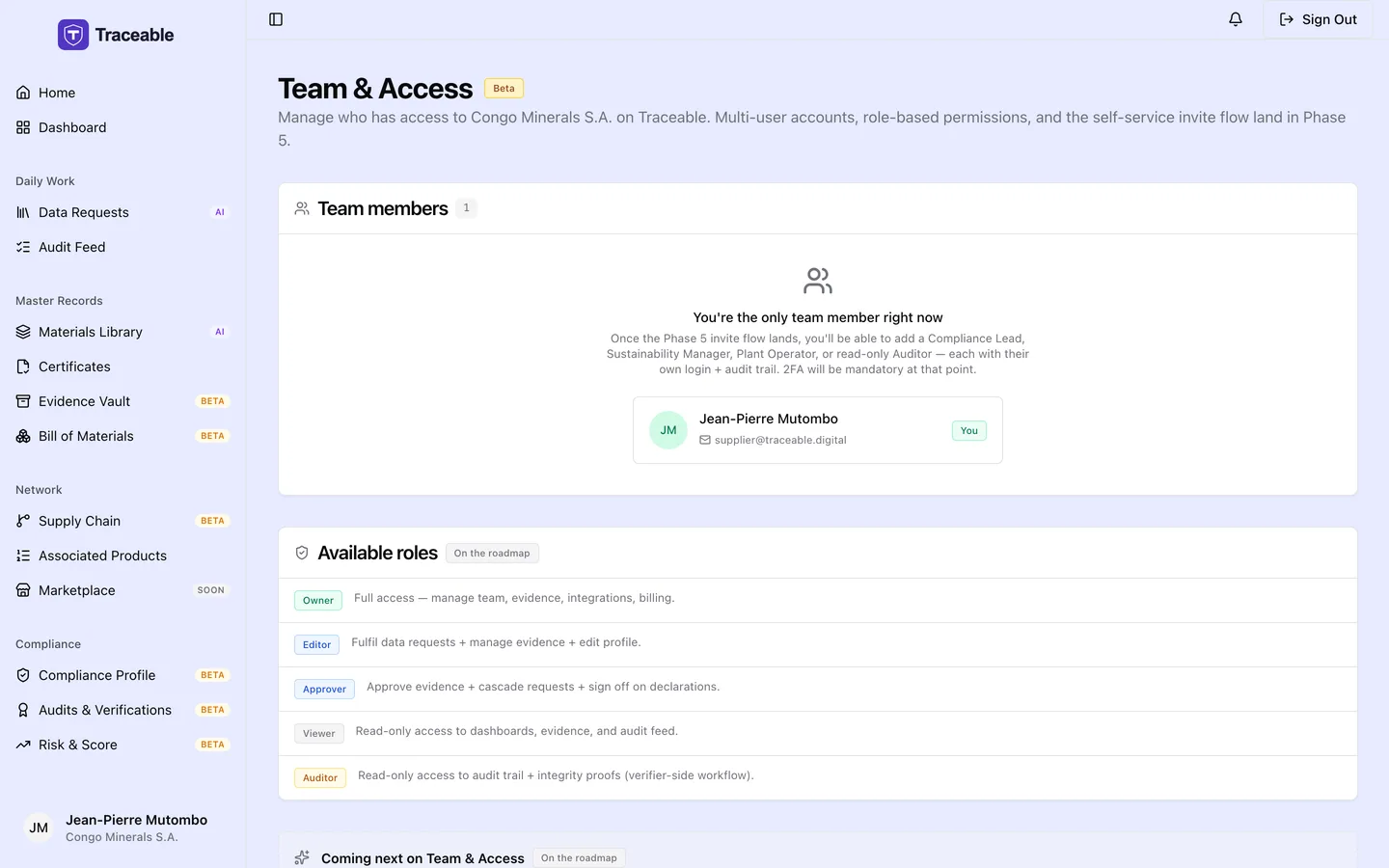1389x868 pixels.
Task: Click the Supply Chain branch icon
Action: pyautogui.click(x=23, y=521)
